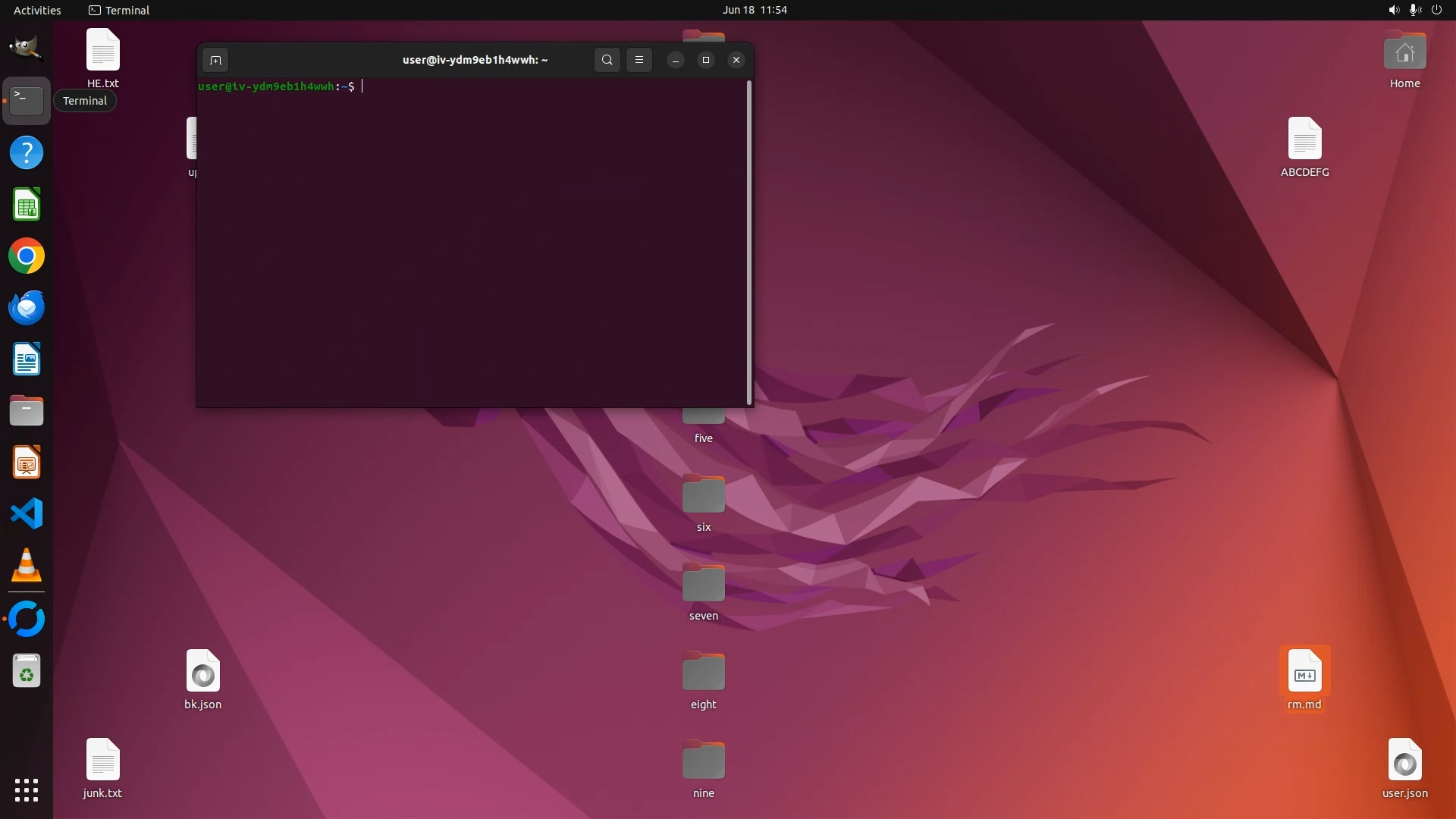The height and width of the screenshot is (819, 1456).
Task: Launch VLC media player from the dock
Action: click(x=27, y=566)
